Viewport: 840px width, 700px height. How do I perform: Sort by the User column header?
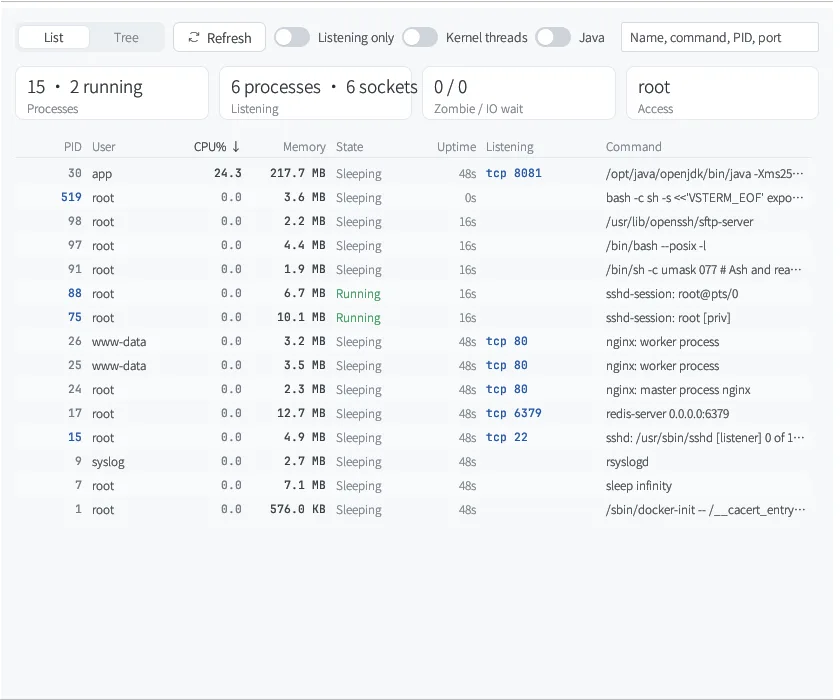(x=103, y=147)
